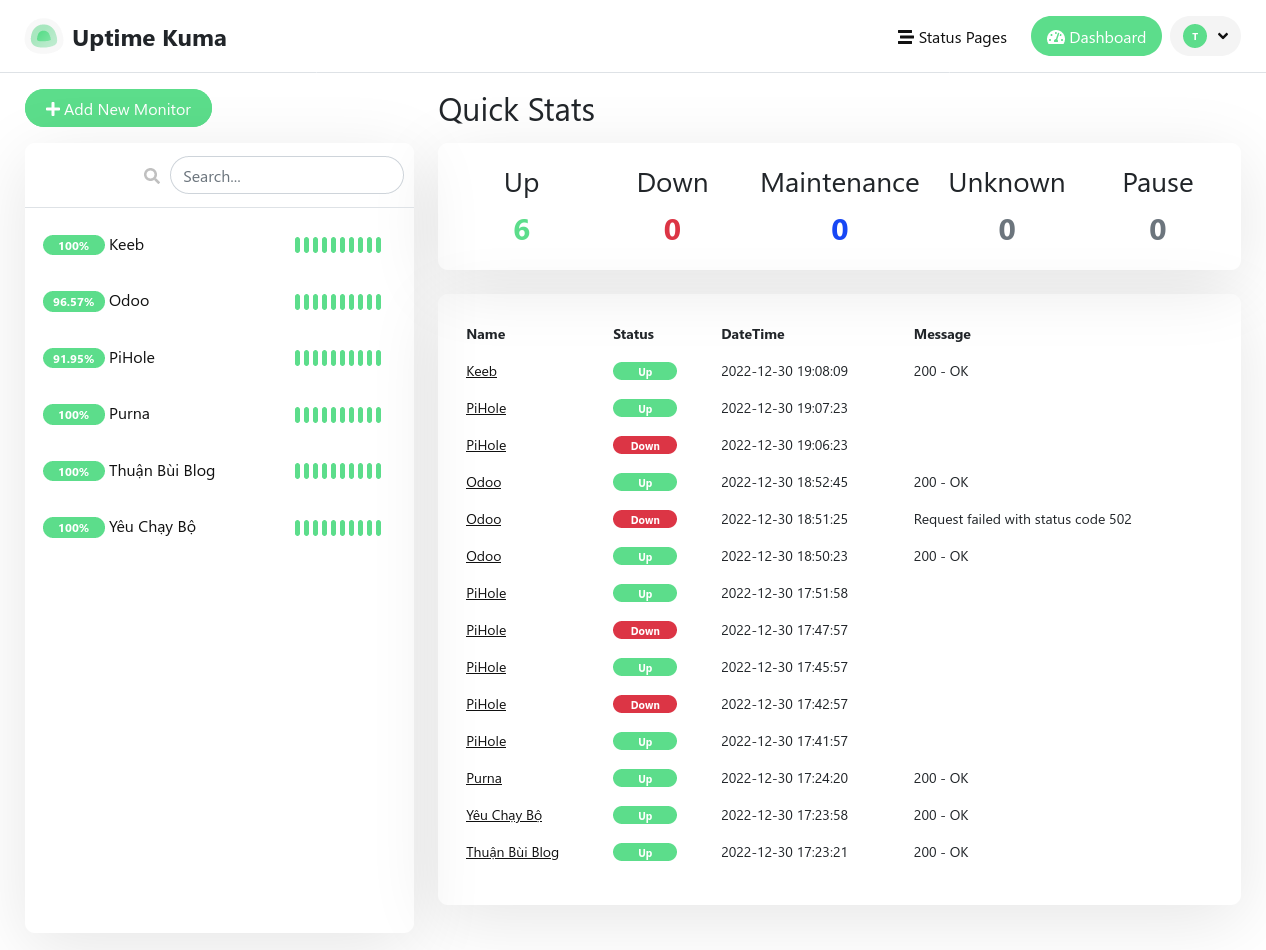
Task: Open Thuận Bùi Blog link in table
Action: point(512,852)
